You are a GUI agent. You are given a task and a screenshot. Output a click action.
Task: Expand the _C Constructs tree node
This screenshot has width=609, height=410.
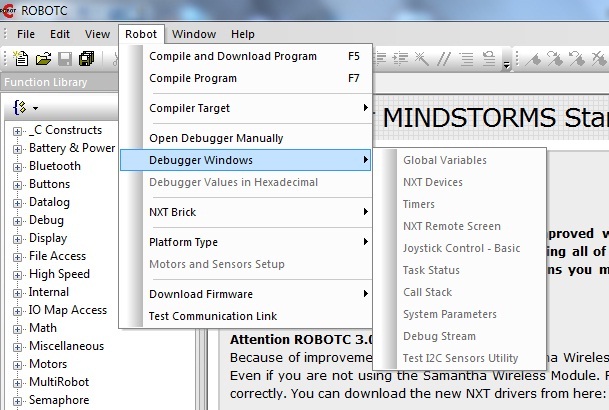[x=17, y=131]
